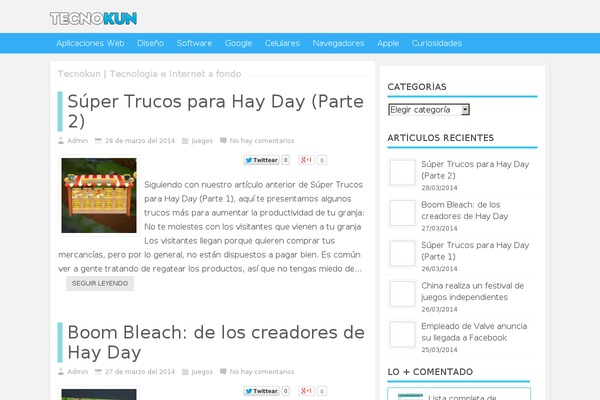Open Juegos category link in Súper Trucos post
This screenshot has height=400, width=600.
click(202, 141)
